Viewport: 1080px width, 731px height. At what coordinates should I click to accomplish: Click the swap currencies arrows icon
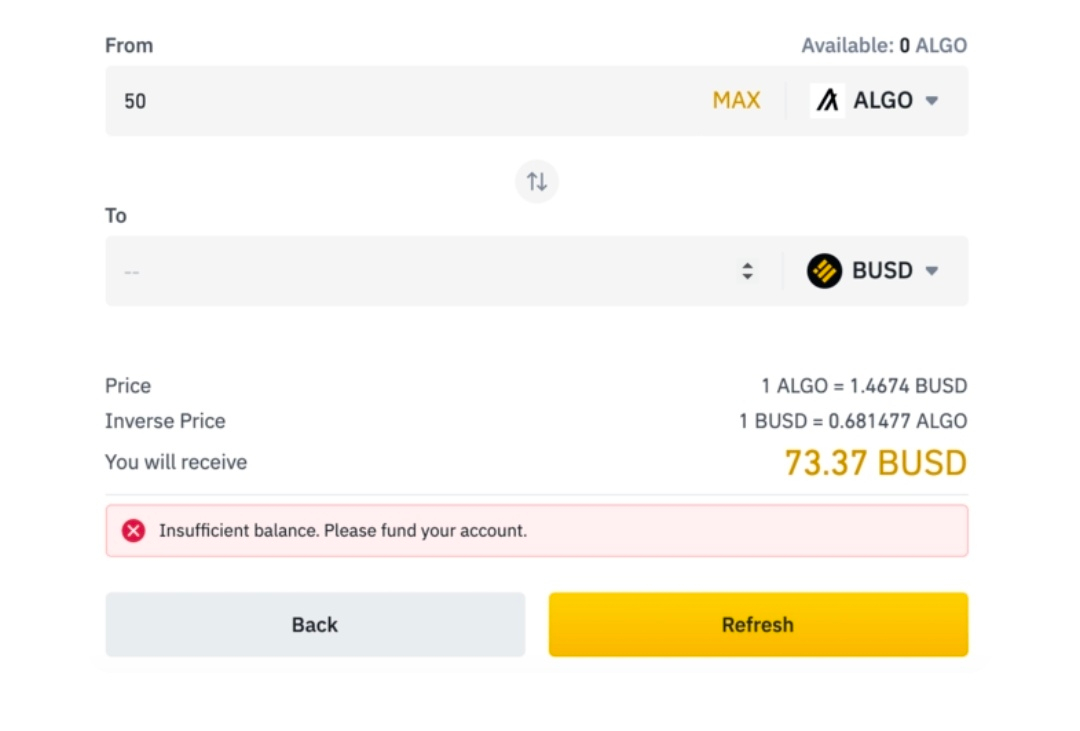point(537,182)
